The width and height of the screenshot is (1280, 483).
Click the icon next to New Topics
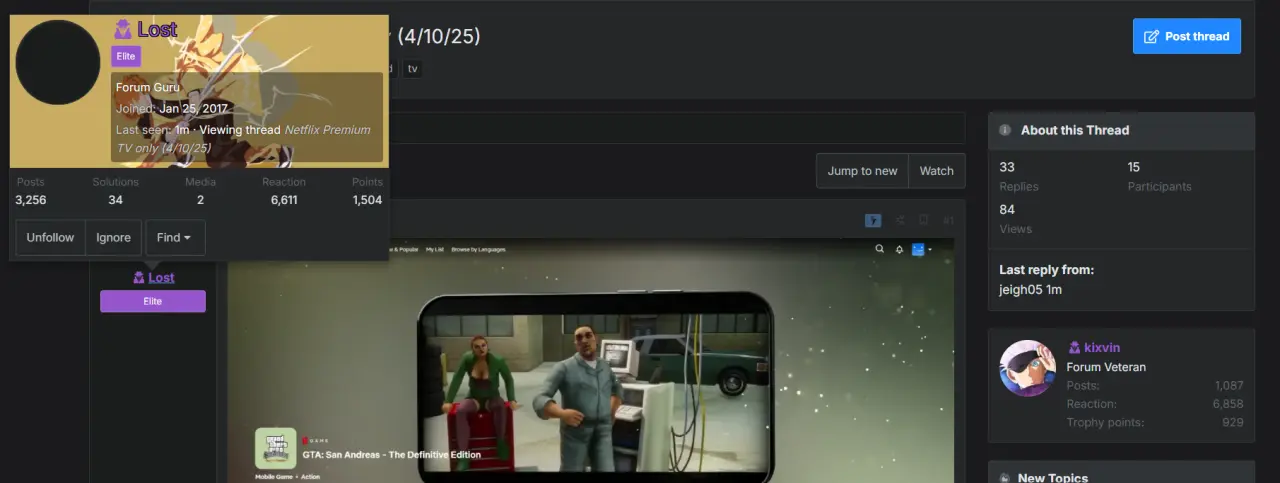point(1005,478)
